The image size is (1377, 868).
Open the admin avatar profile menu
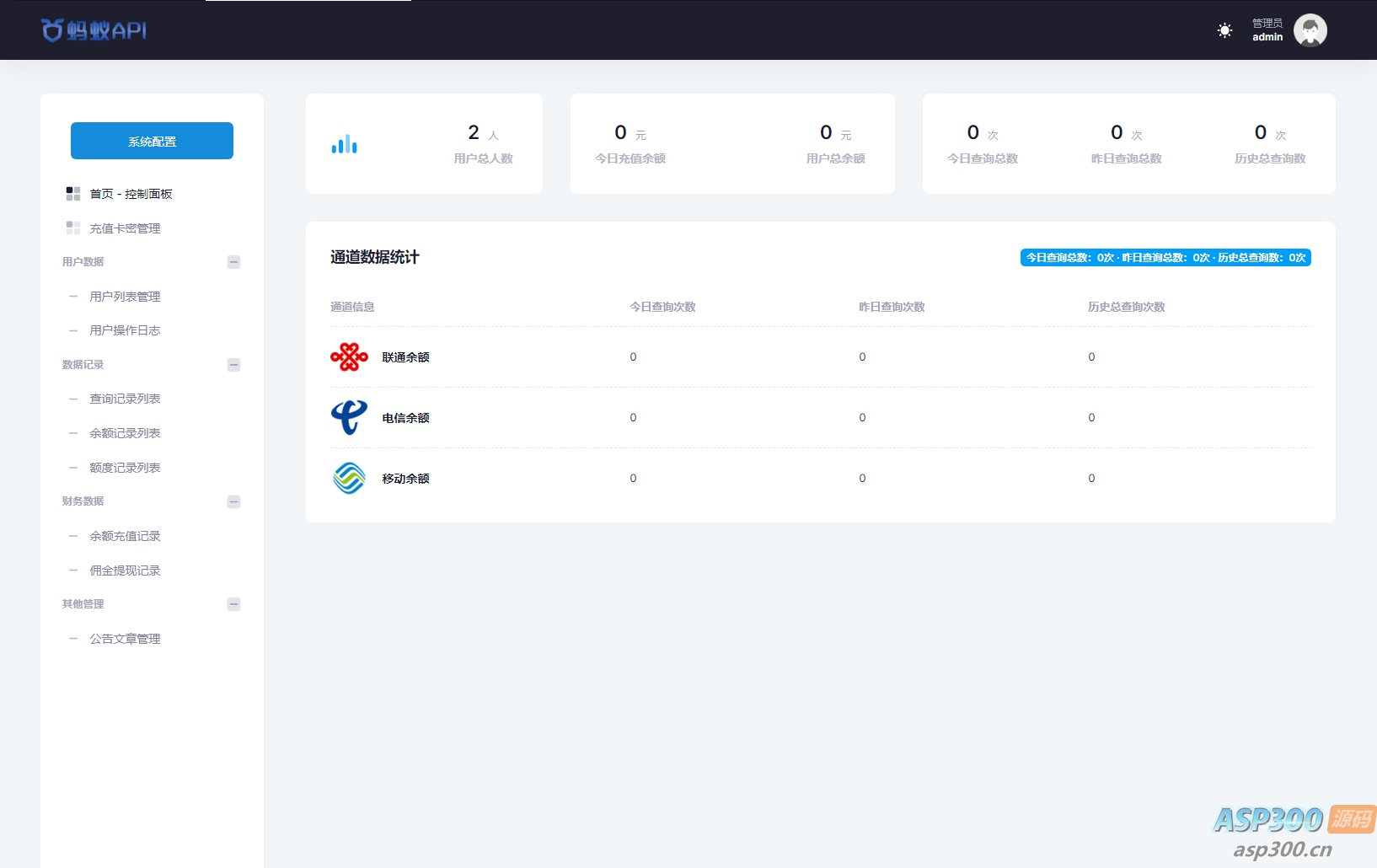click(1310, 30)
